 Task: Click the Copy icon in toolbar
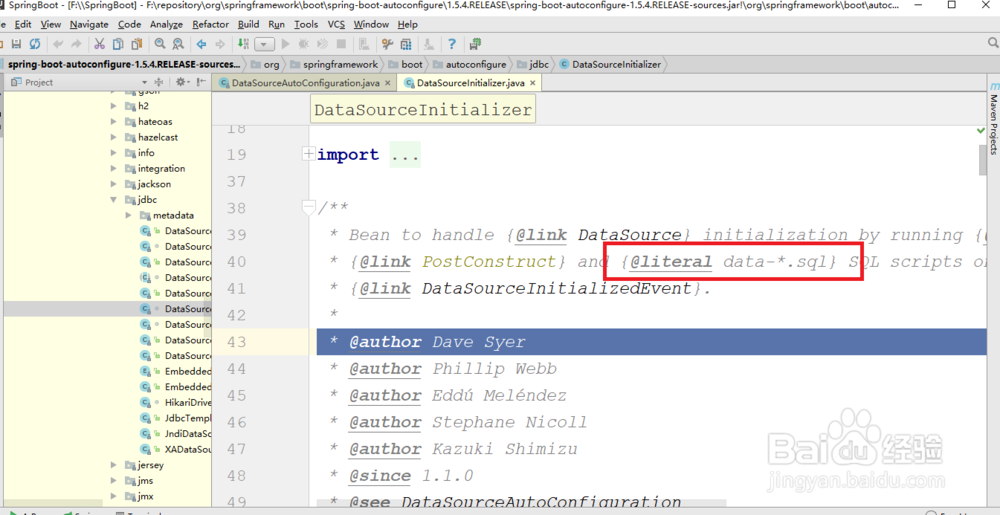pos(118,44)
